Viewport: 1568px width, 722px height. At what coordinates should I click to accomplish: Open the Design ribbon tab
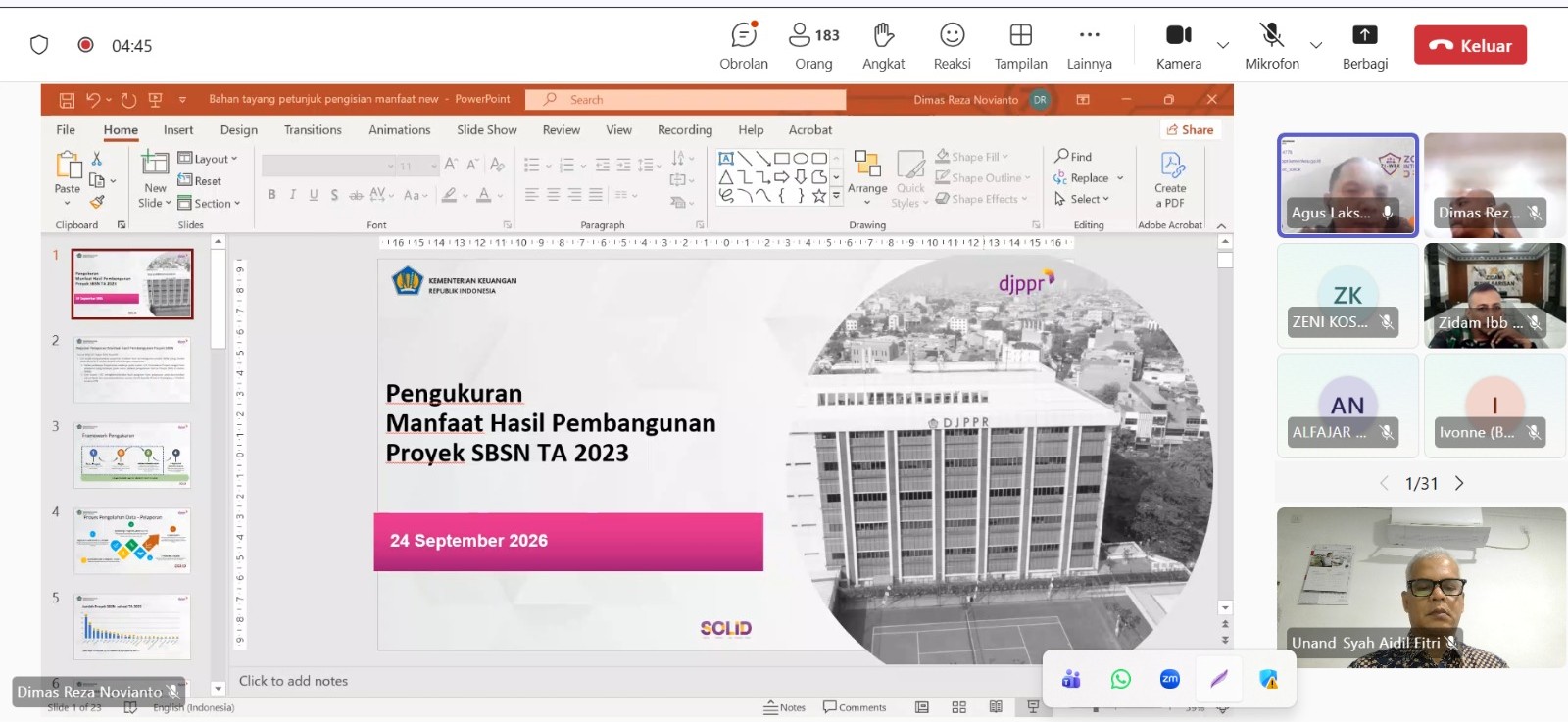tap(239, 130)
